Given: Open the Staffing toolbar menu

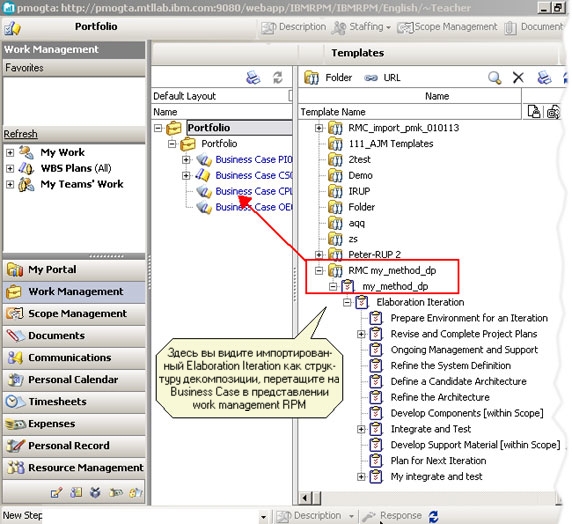Looking at the screenshot, I should [361, 27].
